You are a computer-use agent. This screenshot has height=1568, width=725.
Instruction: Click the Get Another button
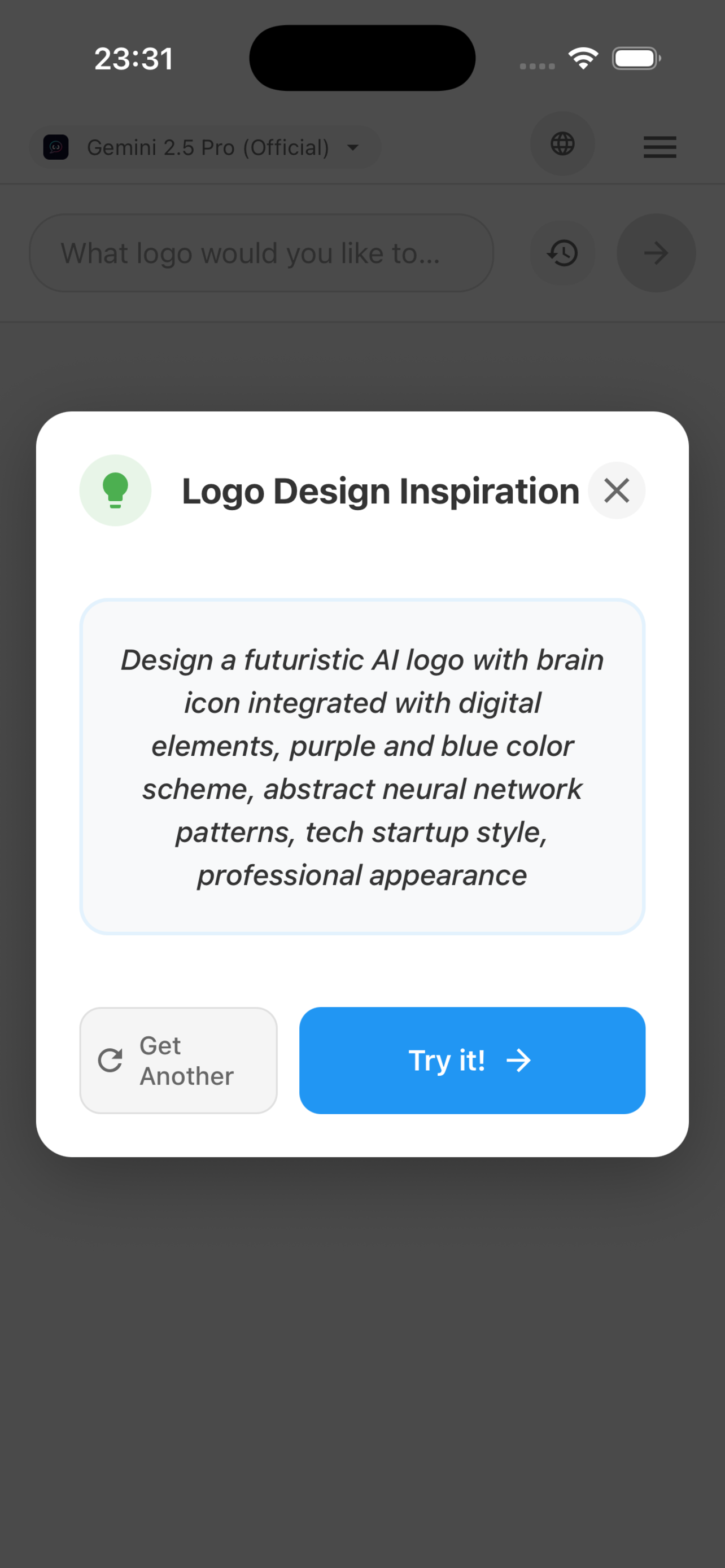(x=178, y=1061)
